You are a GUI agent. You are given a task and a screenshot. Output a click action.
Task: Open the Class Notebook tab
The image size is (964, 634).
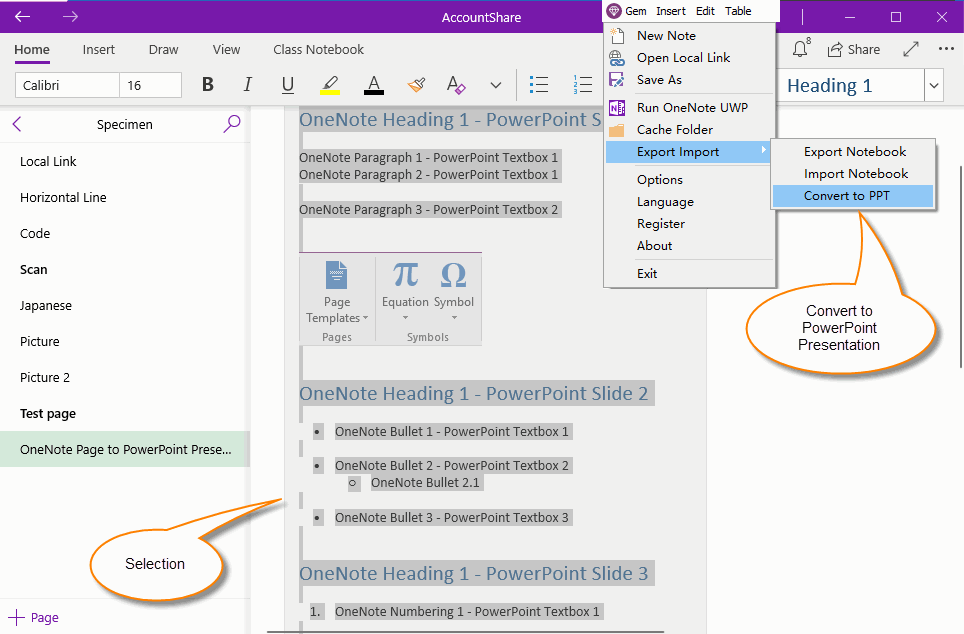pyautogui.click(x=318, y=50)
